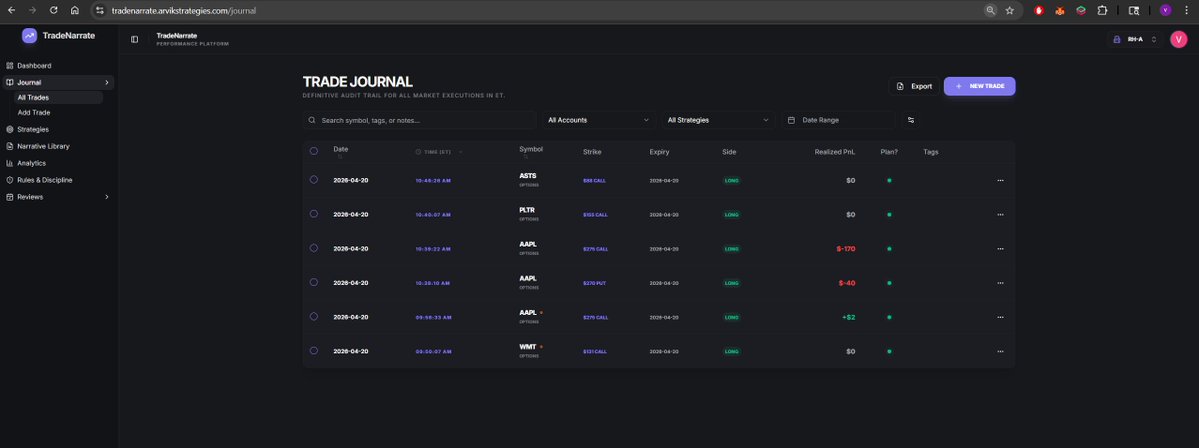Focus the search symbol, tags, or notes field
This screenshot has width=1199, height=448.
click(419, 120)
